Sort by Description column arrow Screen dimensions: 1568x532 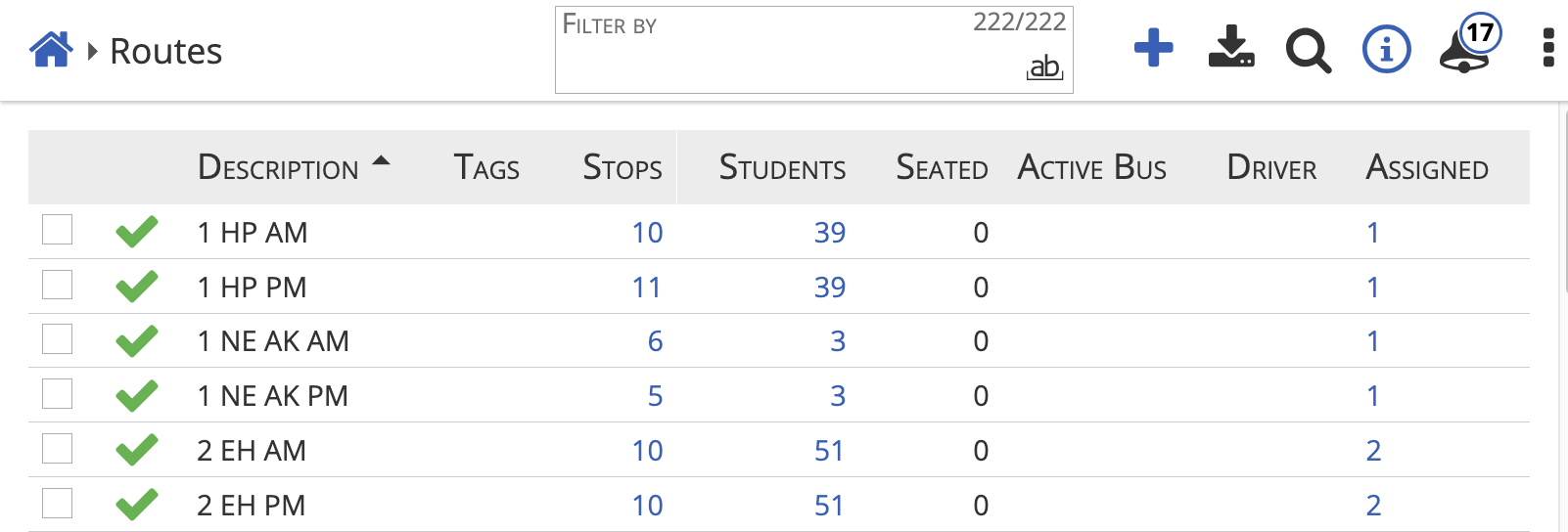coord(382,161)
